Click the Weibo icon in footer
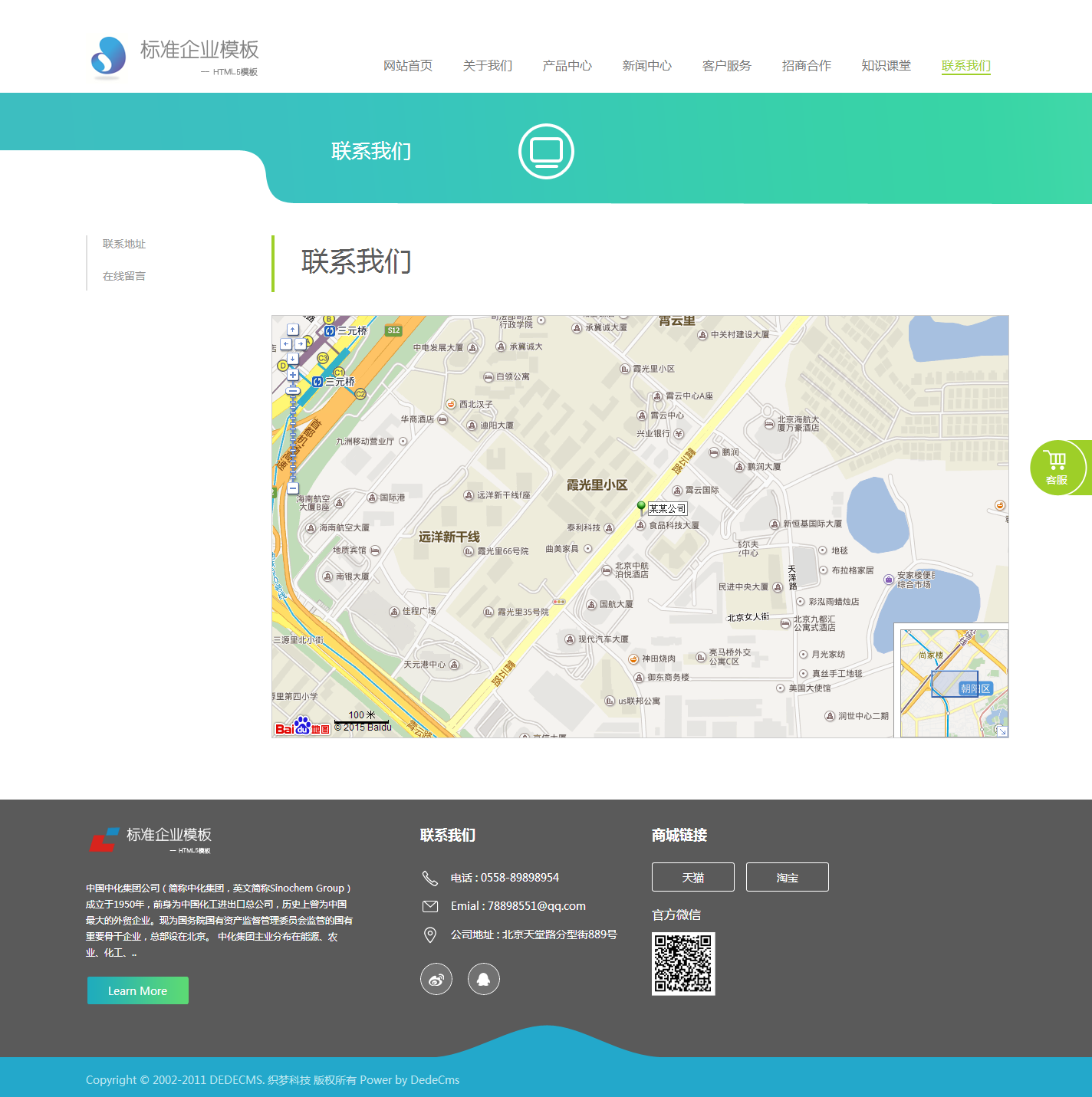Image resolution: width=1092 pixels, height=1097 pixels. tap(436, 979)
